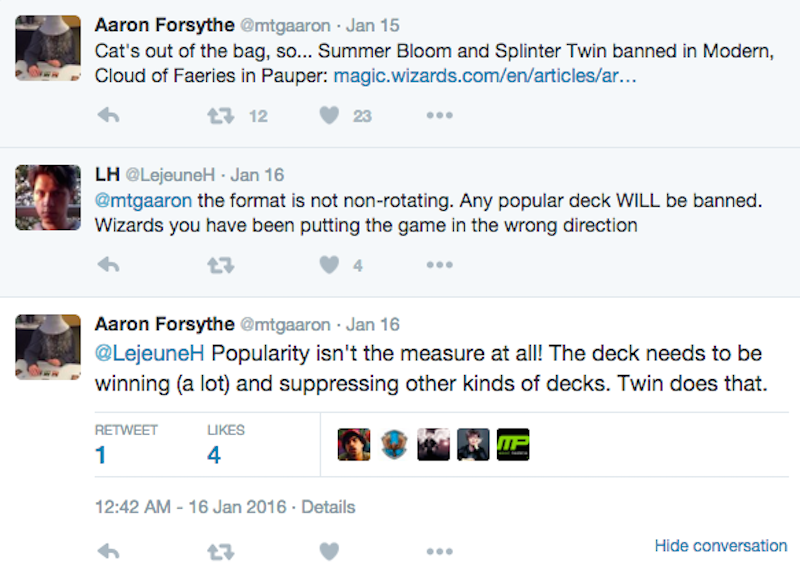Open the @LejeuneH mention

(x=149, y=353)
